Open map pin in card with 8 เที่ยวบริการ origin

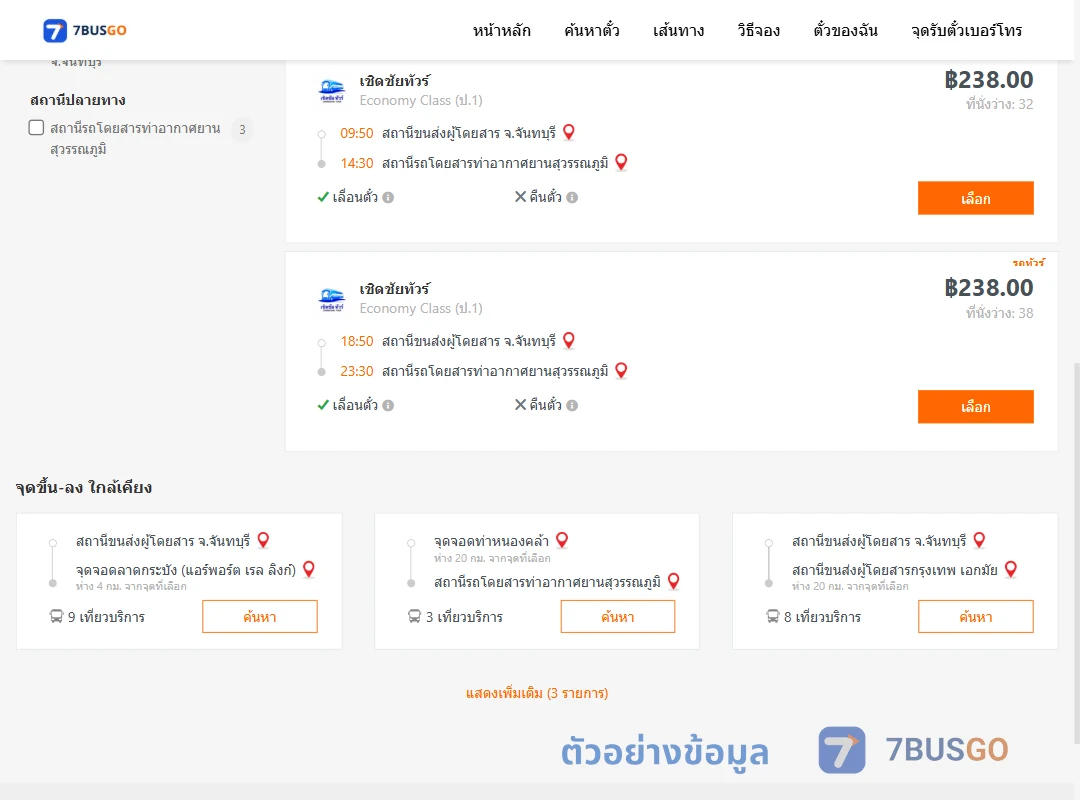tap(979, 540)
